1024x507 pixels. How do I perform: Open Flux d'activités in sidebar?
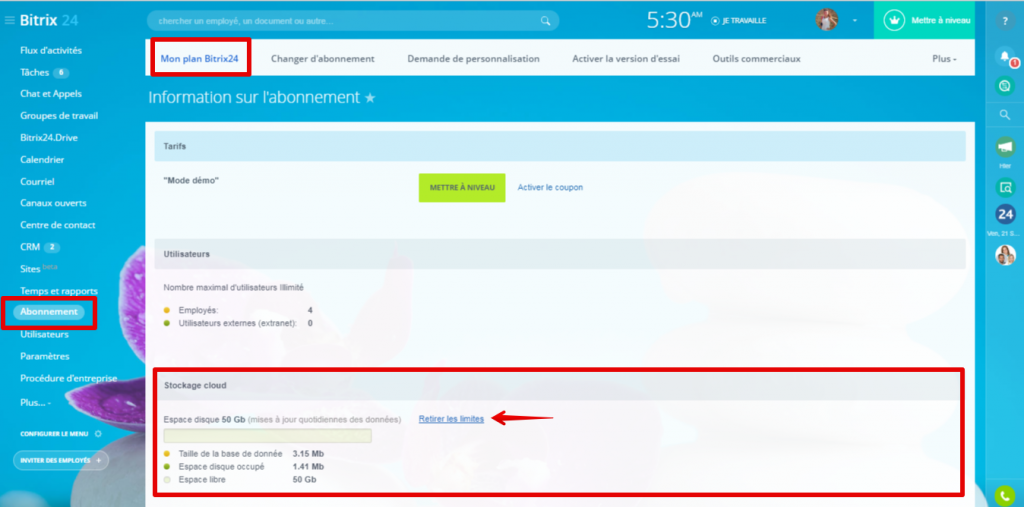tap(51, 50)
